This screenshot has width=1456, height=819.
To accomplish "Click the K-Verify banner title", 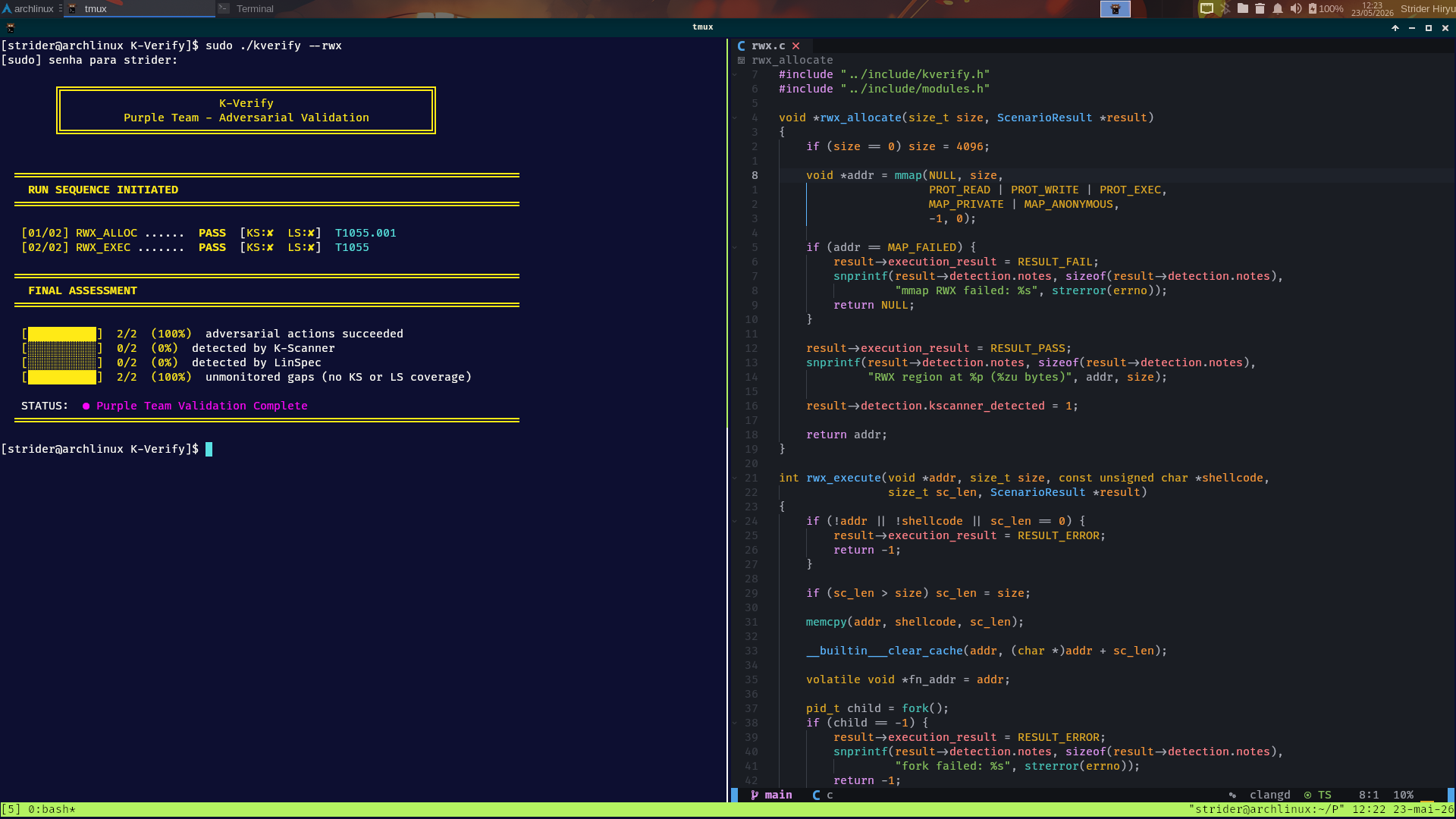I will [x=246, y=103].
